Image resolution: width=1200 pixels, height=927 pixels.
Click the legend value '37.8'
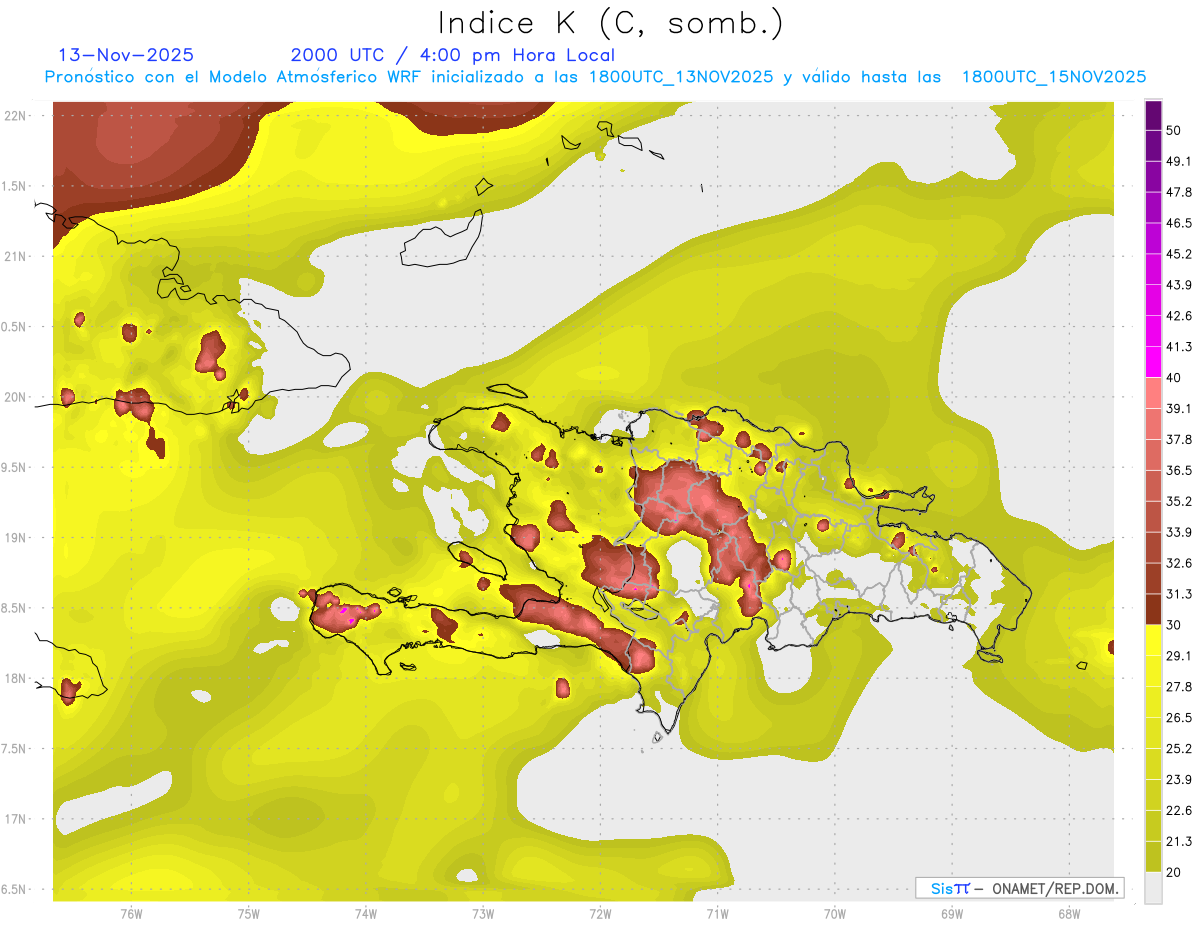coord(1179,439)
